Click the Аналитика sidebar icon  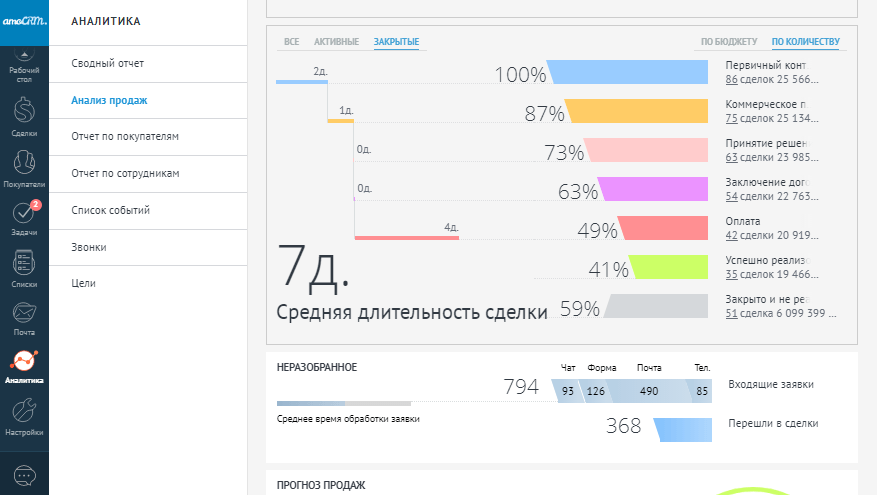pos(24,366)
